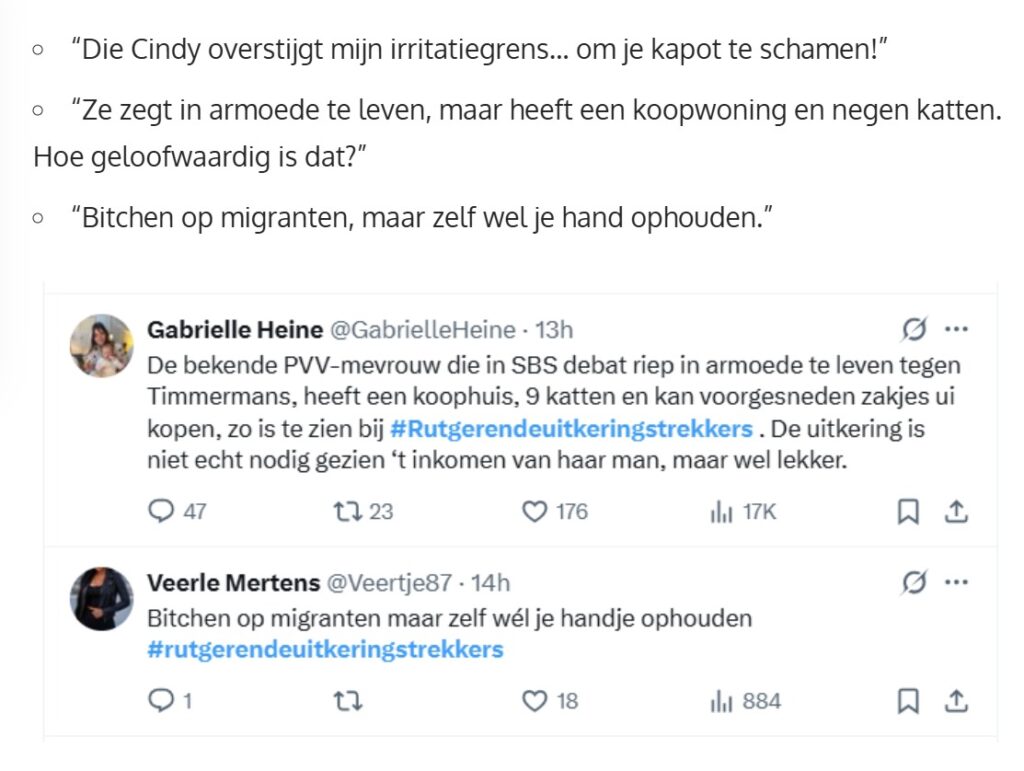Click Grok icon on Gabrielle Heine's tweet
Image resolution: width=1024 pixels, height=771 pixels.
tap(914, 329)
